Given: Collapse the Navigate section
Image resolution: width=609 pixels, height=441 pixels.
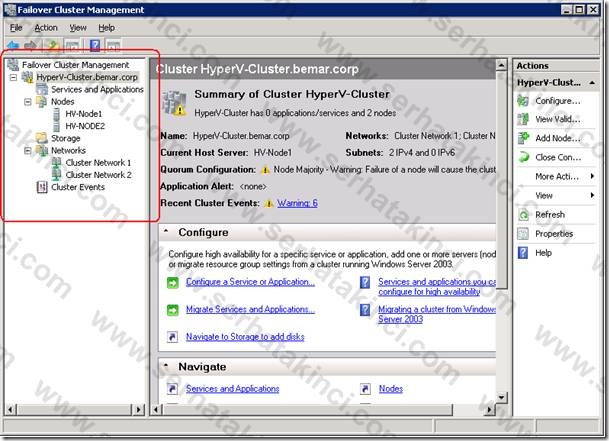Looking at the screenshot, I should 166,366.
